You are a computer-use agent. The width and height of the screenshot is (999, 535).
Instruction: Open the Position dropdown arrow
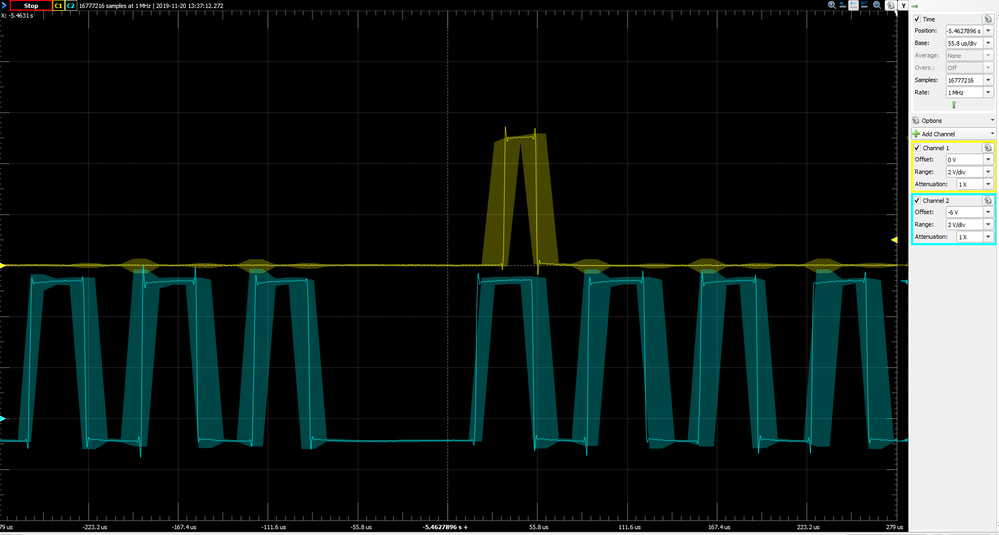pos(988,31)
